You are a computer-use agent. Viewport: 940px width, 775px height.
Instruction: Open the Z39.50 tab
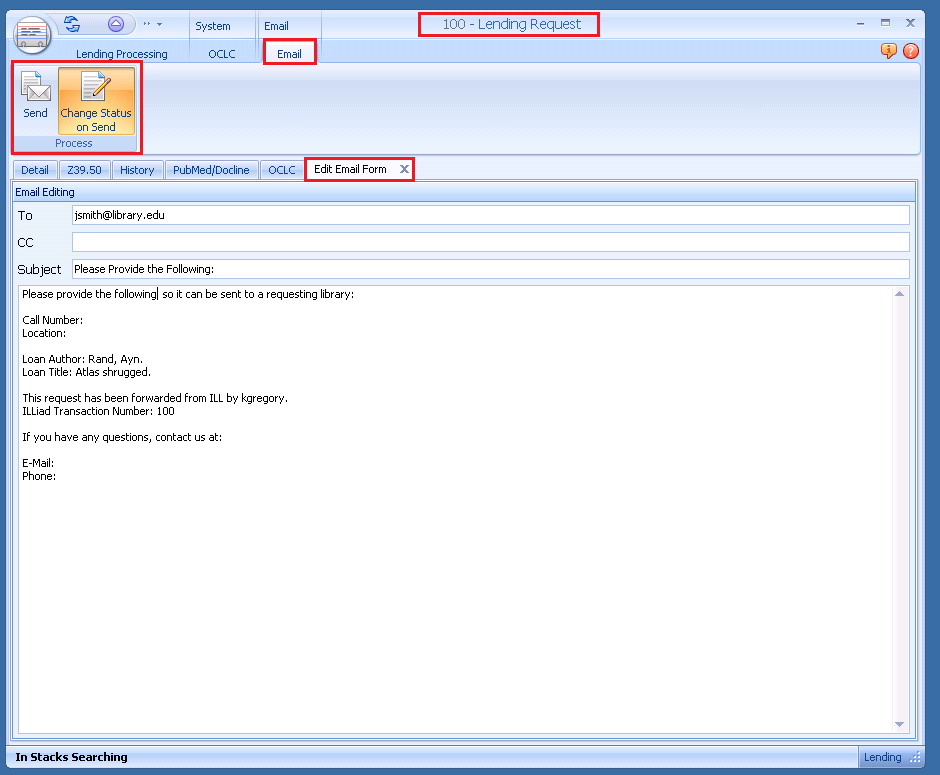85,170
